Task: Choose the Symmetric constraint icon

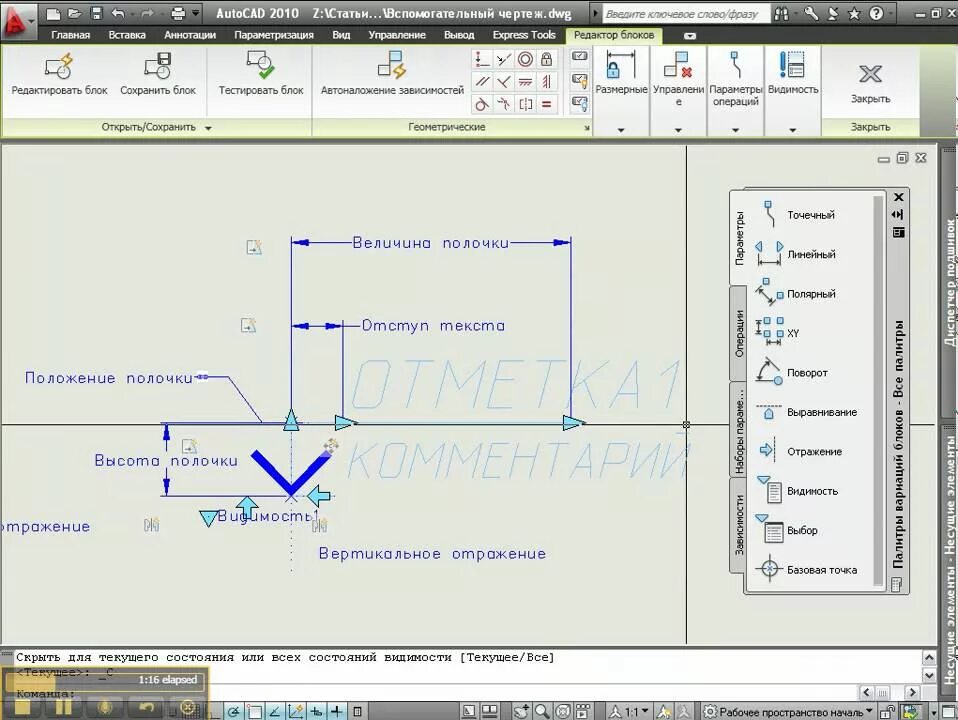Action: point(525,104)
